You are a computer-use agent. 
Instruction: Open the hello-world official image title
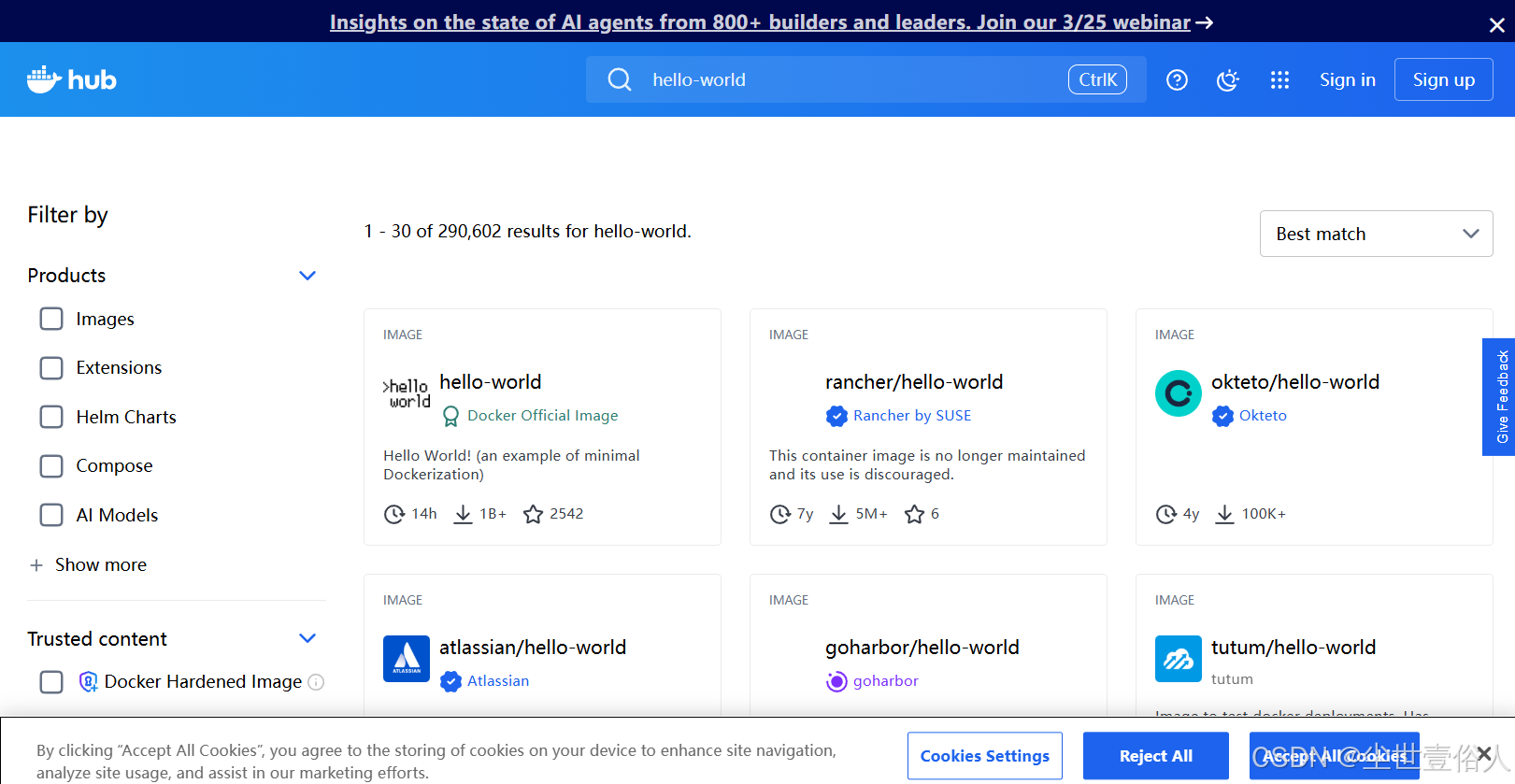(491, 382)
